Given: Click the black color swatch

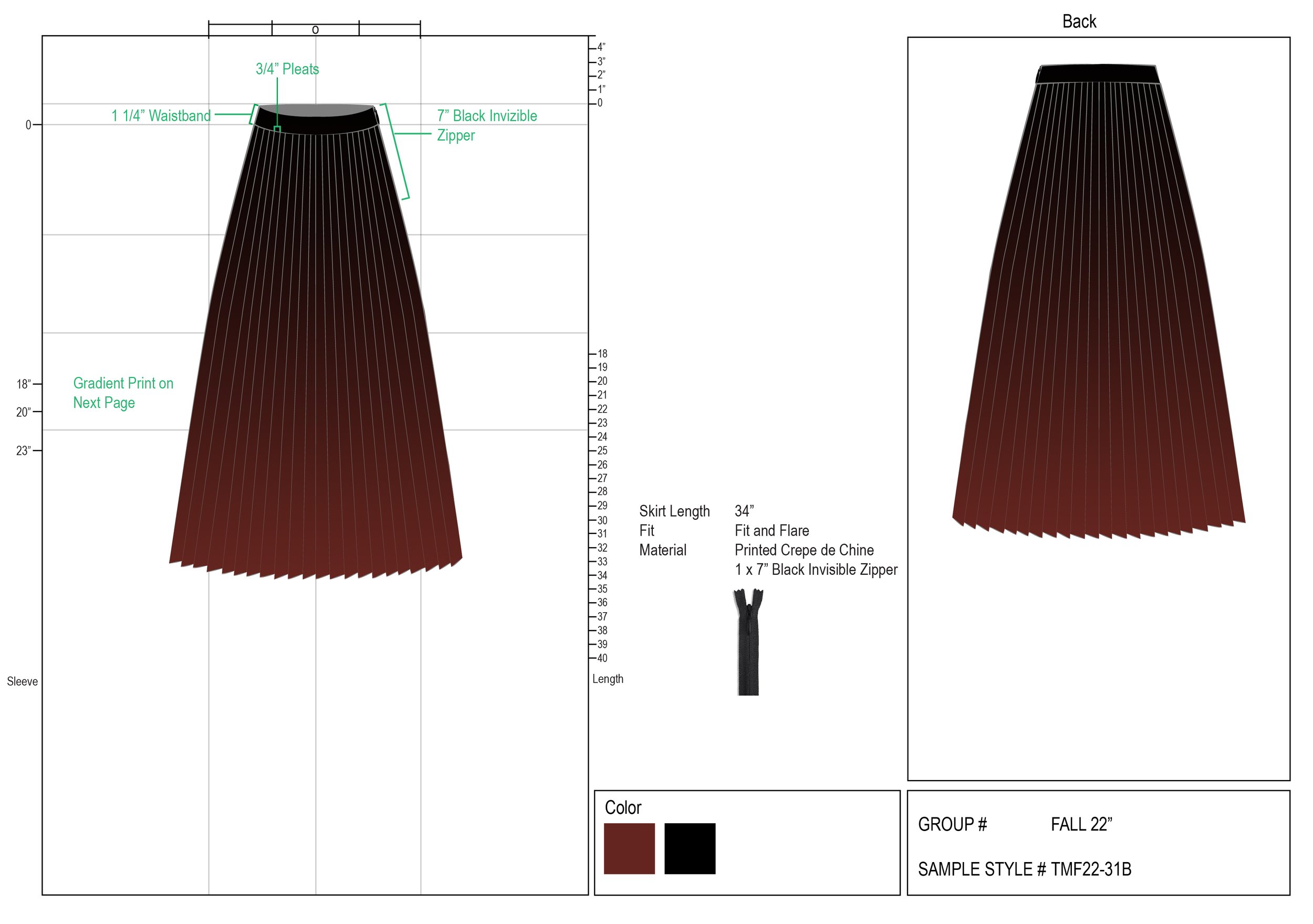Looking at the screenshot, I should click(690, 848).
